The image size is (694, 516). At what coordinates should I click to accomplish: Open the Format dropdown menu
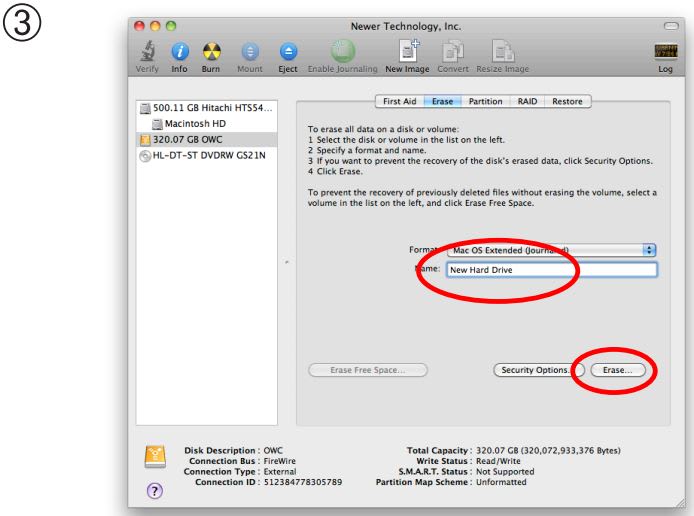click(x=551, y=250)
